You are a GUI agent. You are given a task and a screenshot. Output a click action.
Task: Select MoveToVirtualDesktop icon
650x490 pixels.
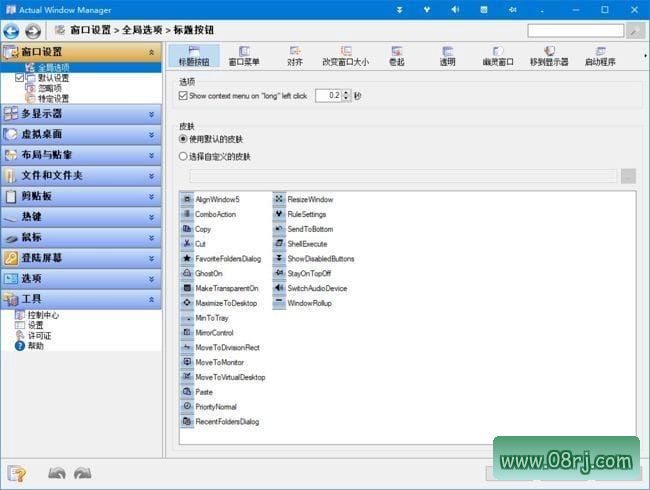187,377
